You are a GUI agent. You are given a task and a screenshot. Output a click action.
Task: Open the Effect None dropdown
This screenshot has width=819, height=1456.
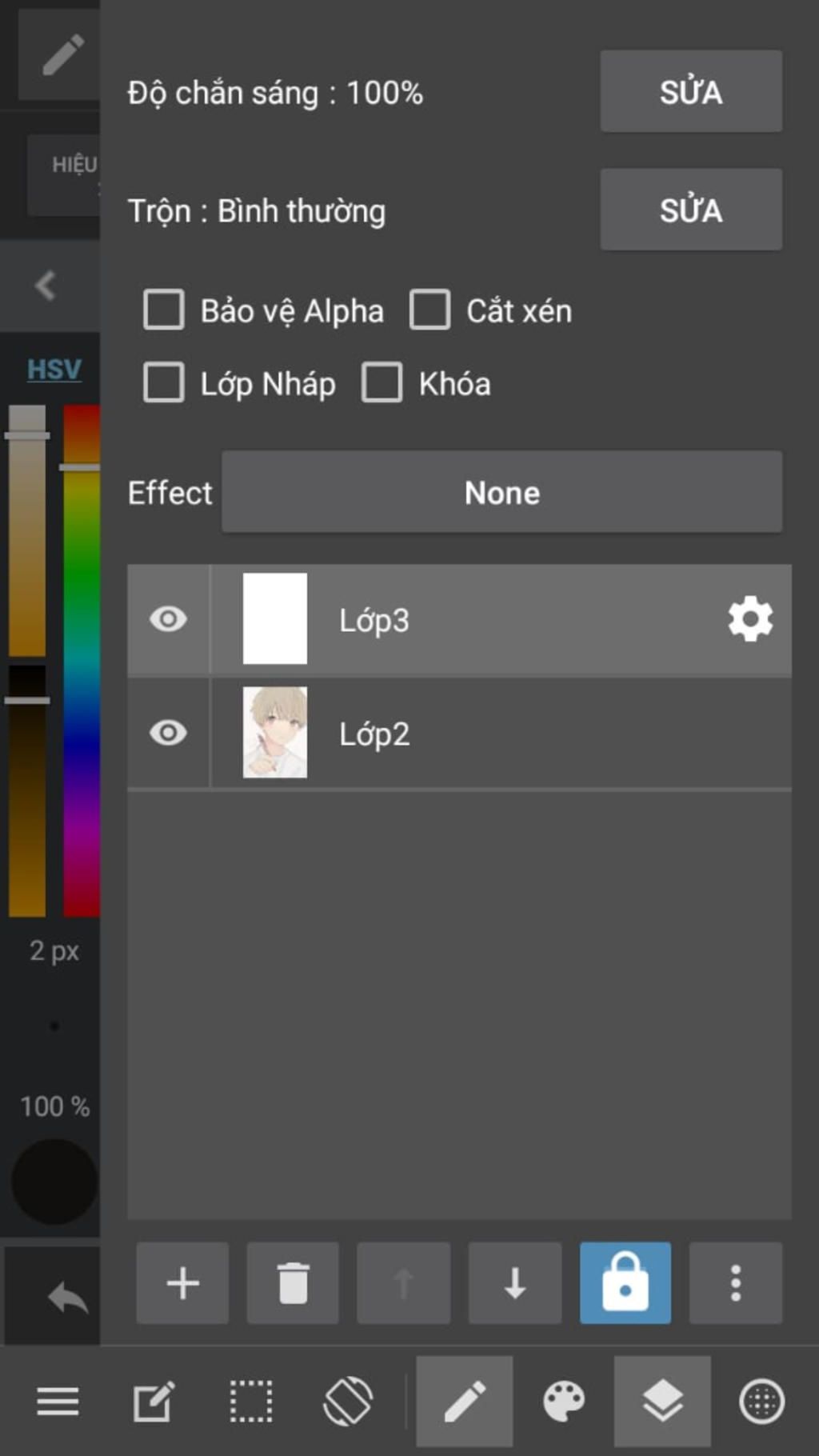pos(502,492)
